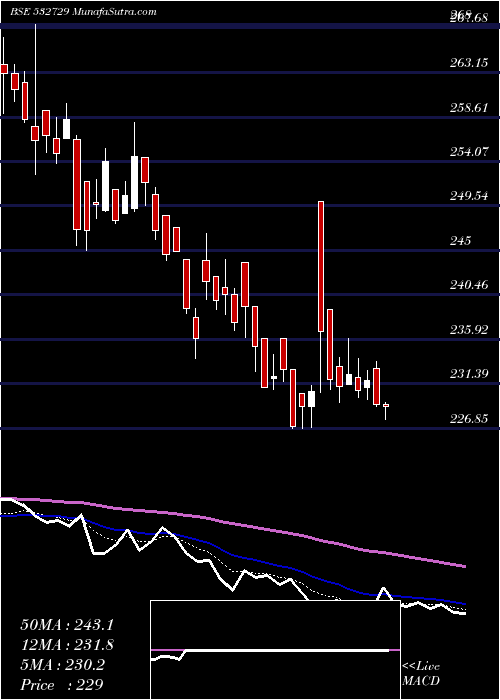Screen dimensions: 500x700
Task: Click inside the MACD inset chart panel
Action: [x=275, y=650]
